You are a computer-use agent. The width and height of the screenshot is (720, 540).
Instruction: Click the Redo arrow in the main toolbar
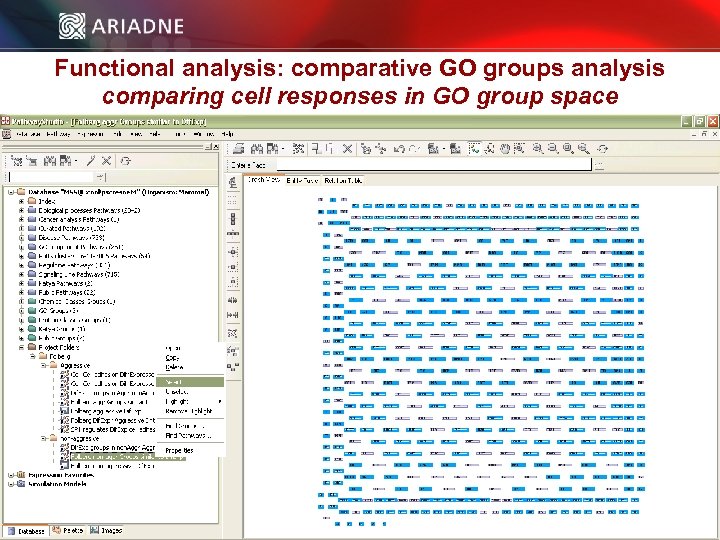[414, 148]
